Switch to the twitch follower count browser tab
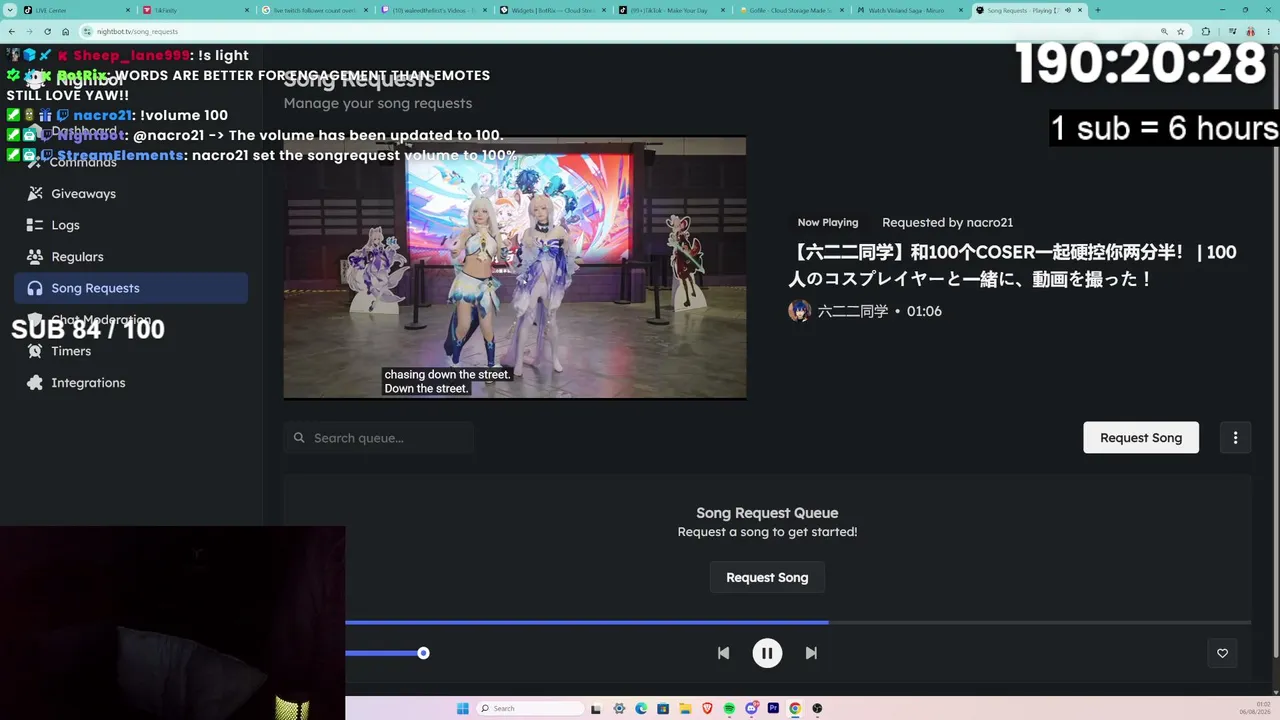Viewport: 1280px width, 720px height. pyautogui.click(x=315, y=10)
